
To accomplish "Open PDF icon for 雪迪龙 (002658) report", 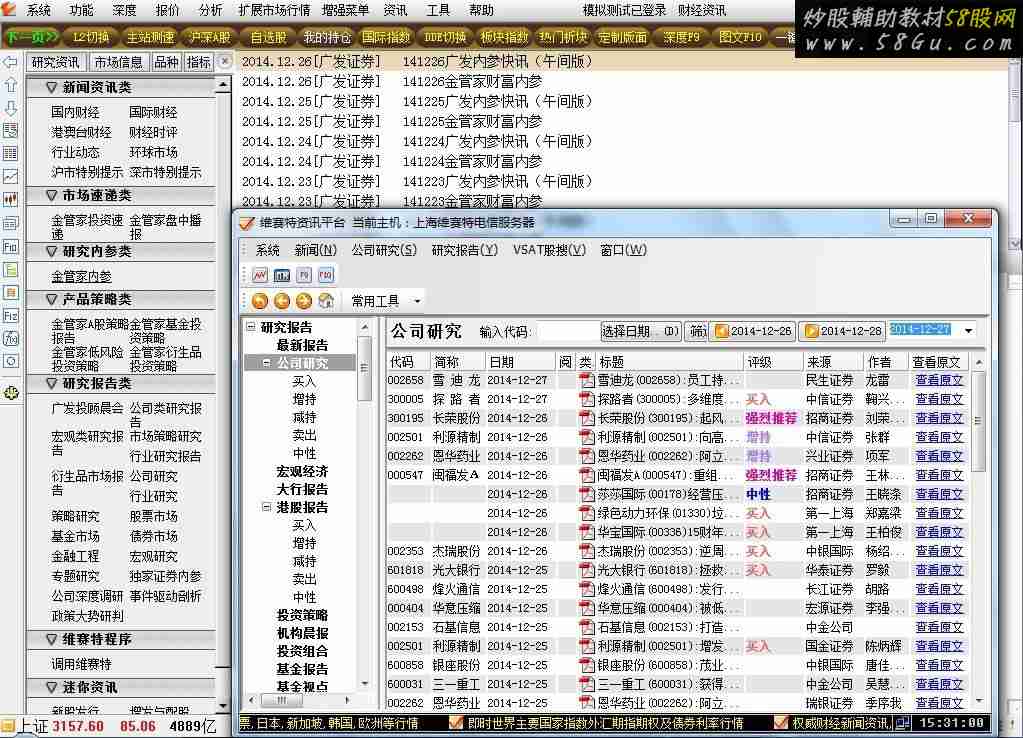I will [587, 380].
